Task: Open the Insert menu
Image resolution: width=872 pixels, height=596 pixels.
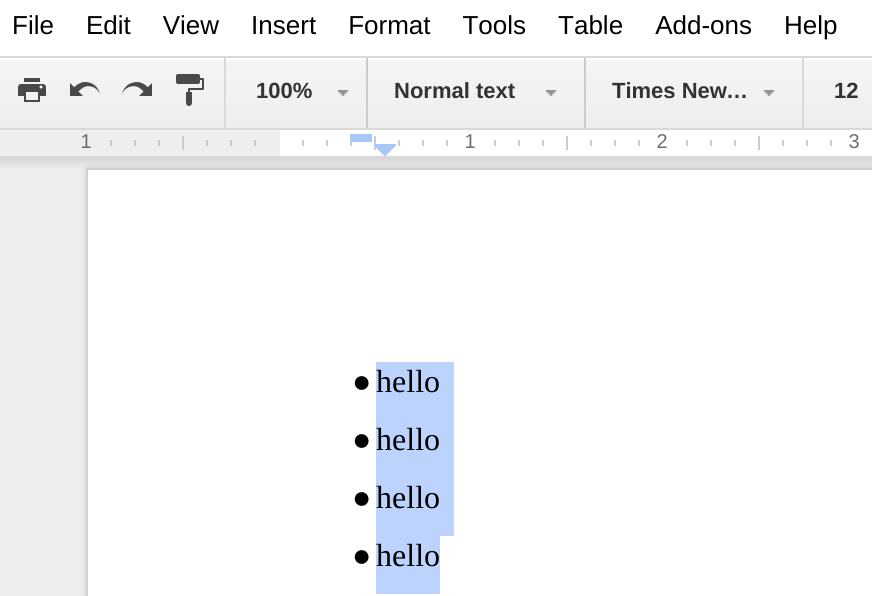Action: point(283,26)
